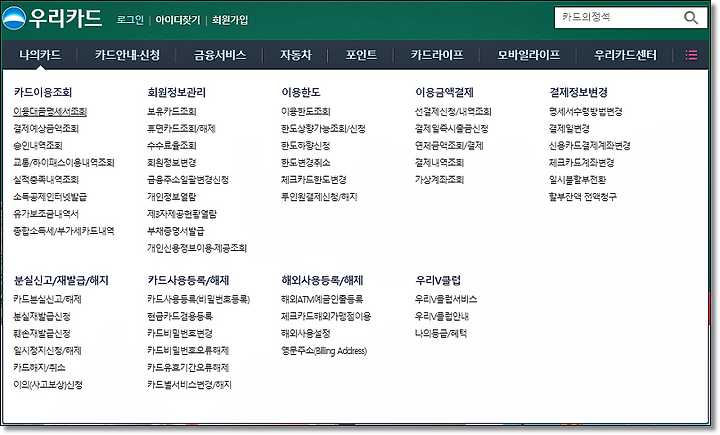Screen dimensions: 720x435
Task: Open 소득공제인터넷발급
Action: (x=50, y=197)
